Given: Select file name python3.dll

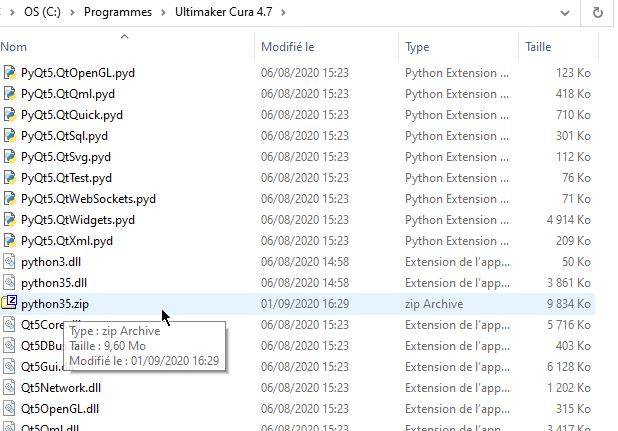Looking at the screenshot, I should coord(51,262).
